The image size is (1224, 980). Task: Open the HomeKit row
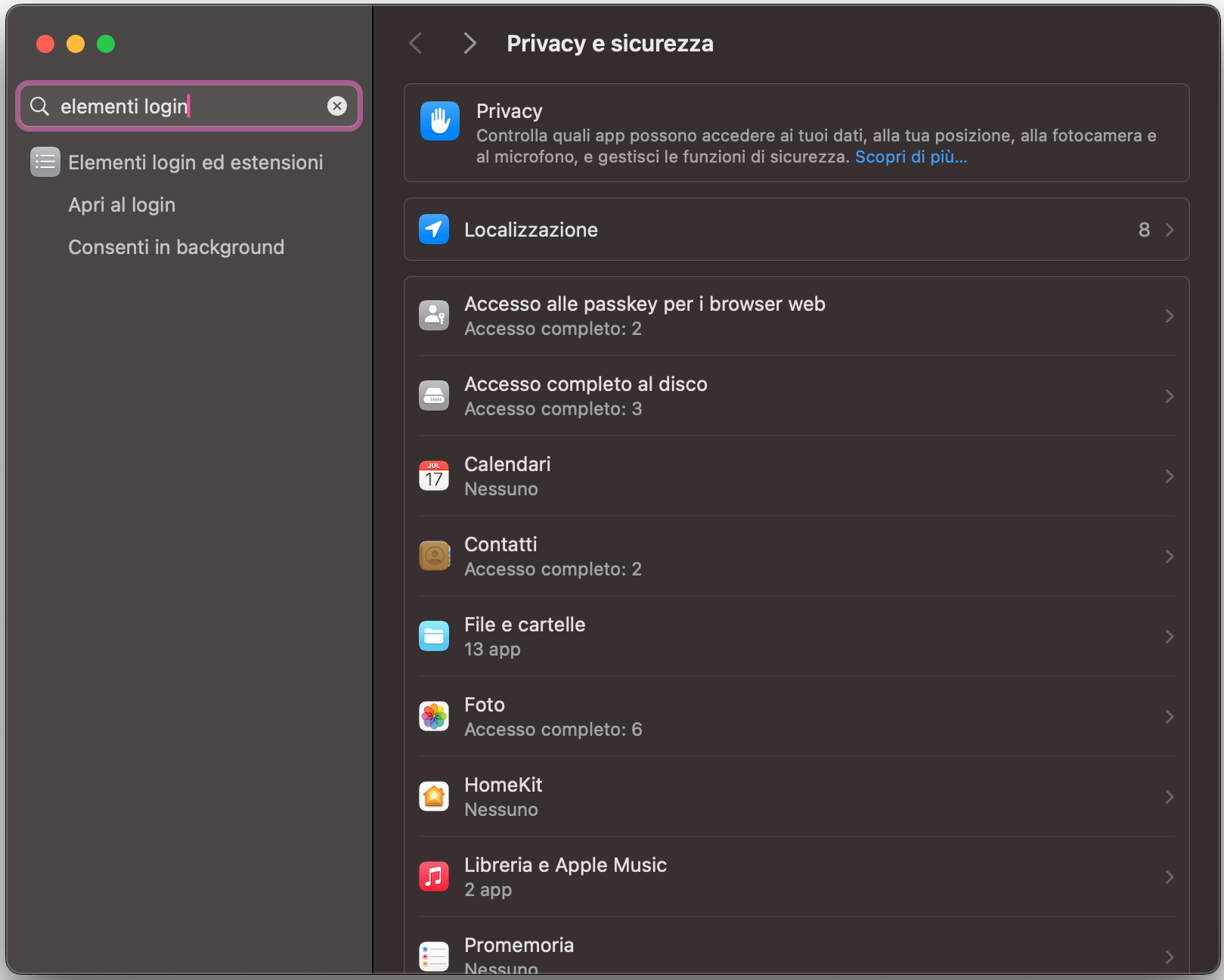(x=796, y=797)
